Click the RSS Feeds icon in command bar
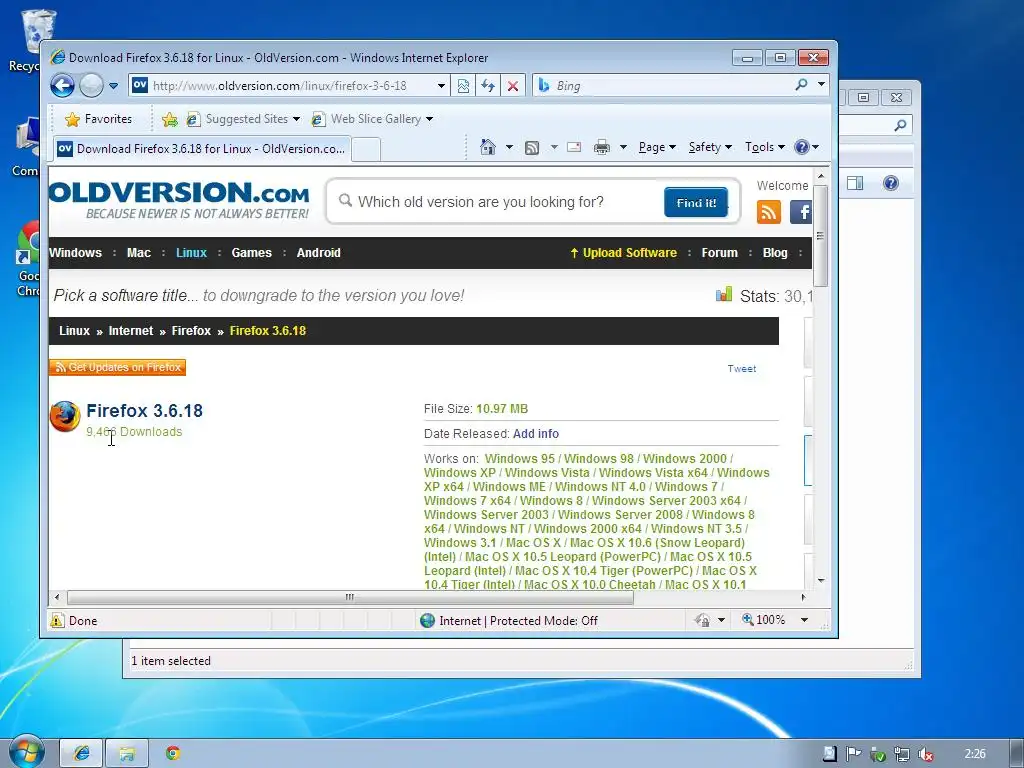Screen dimensions: 1024x768 (532, 148)
